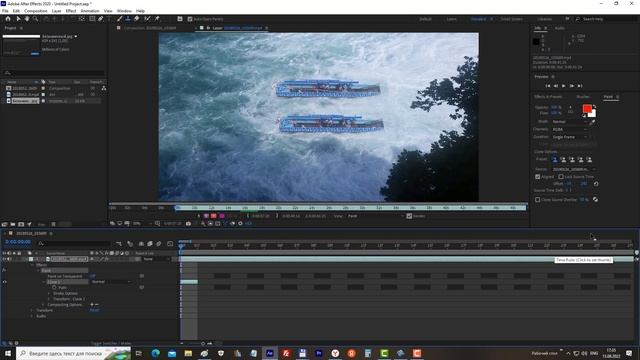This screenshot has width=640, height=360.
Task: Open the File menu
Action: (x=5, y=11)
